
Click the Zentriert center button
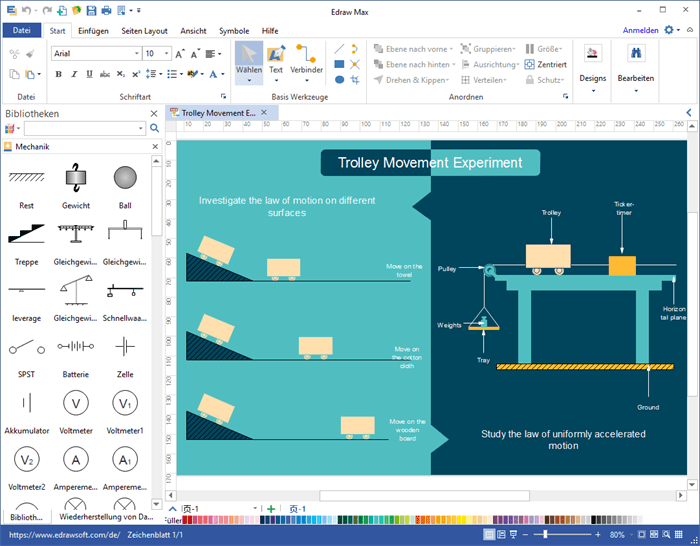click(x=546, y=64)
